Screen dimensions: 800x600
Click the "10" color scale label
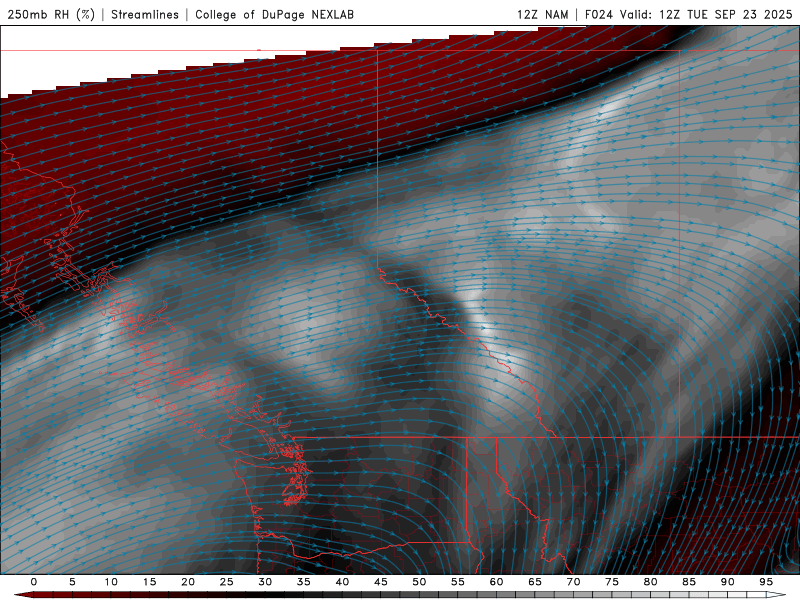pyautogui.click(x=111, y=582)
